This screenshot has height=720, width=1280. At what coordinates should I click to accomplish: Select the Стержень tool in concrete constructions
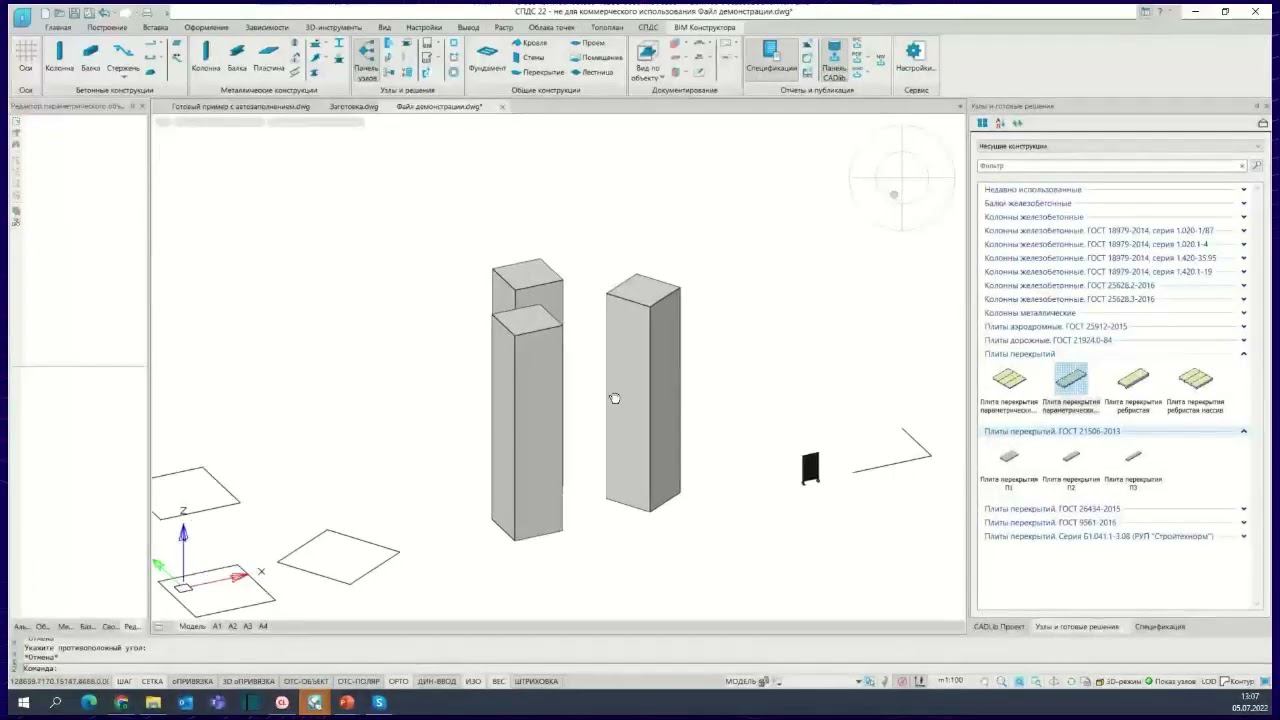click(123, 56)
